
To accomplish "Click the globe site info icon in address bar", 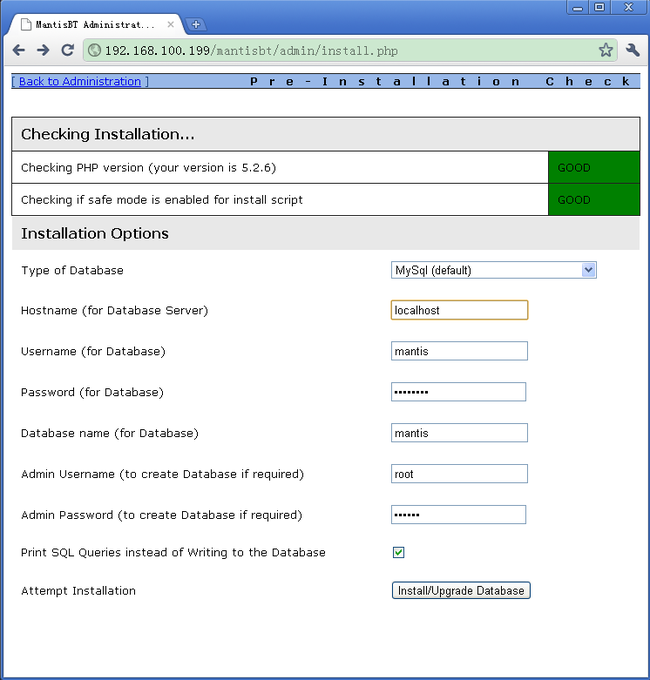I will [94, 50].
